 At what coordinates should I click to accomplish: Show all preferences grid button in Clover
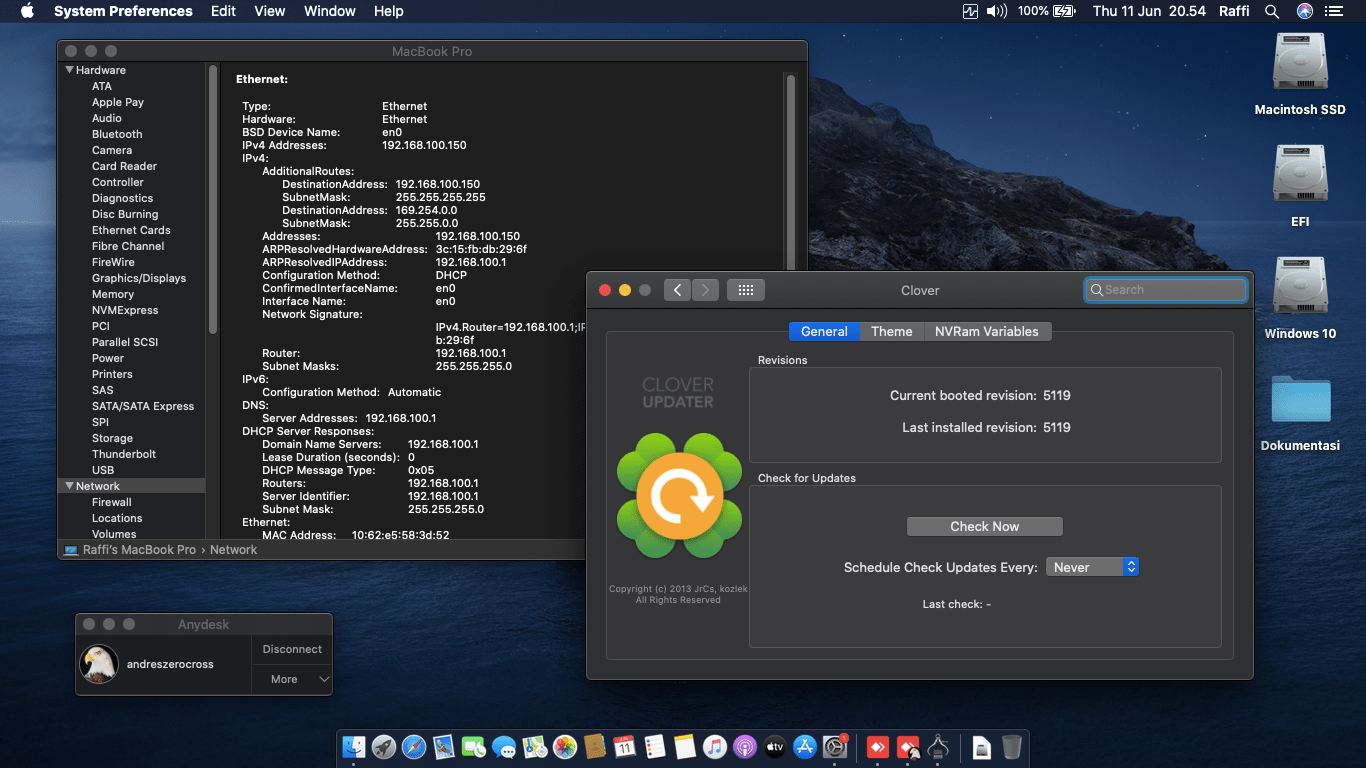tap(745, 290)
